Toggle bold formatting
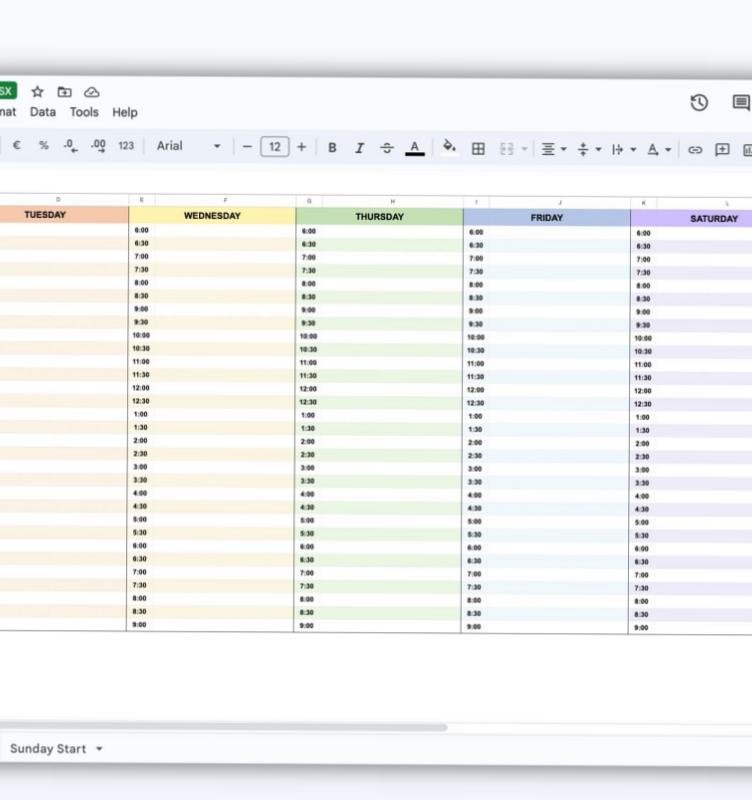752x800 pixels. (332, 147)
